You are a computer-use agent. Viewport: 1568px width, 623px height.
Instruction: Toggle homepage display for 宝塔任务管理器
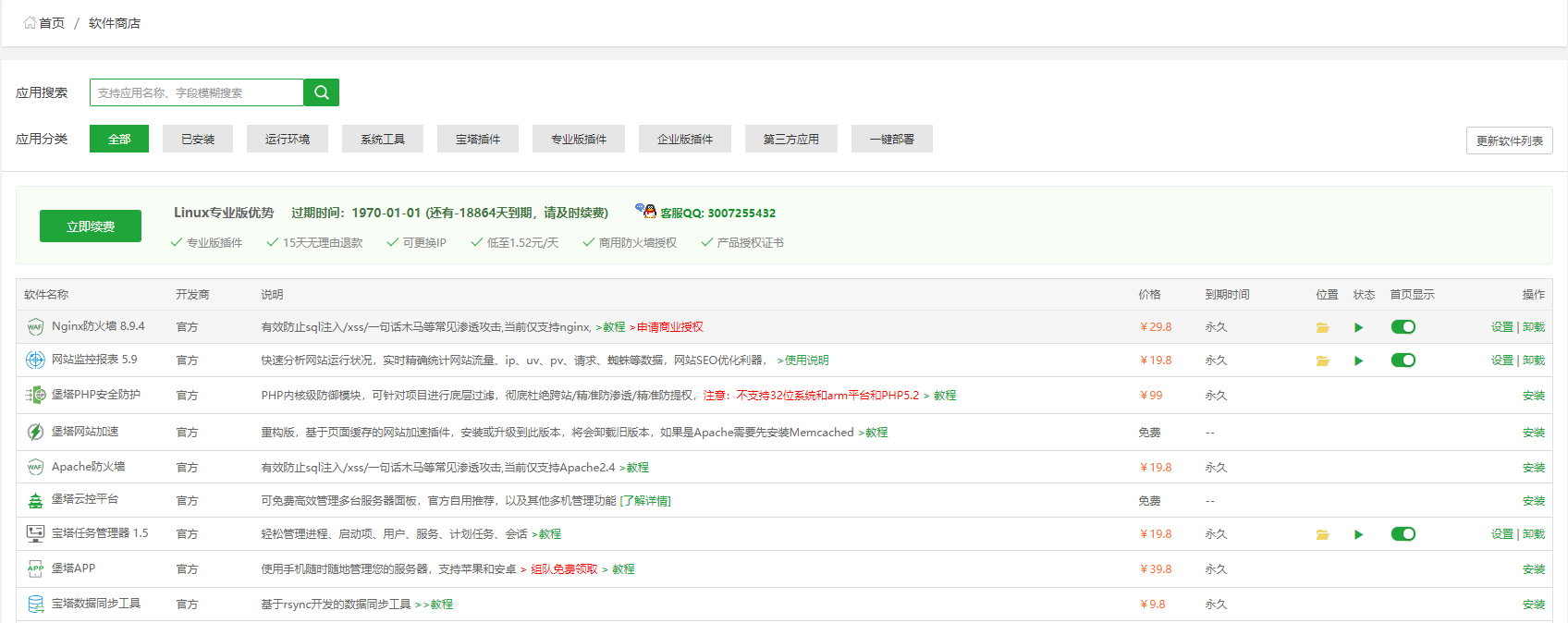1403,534
